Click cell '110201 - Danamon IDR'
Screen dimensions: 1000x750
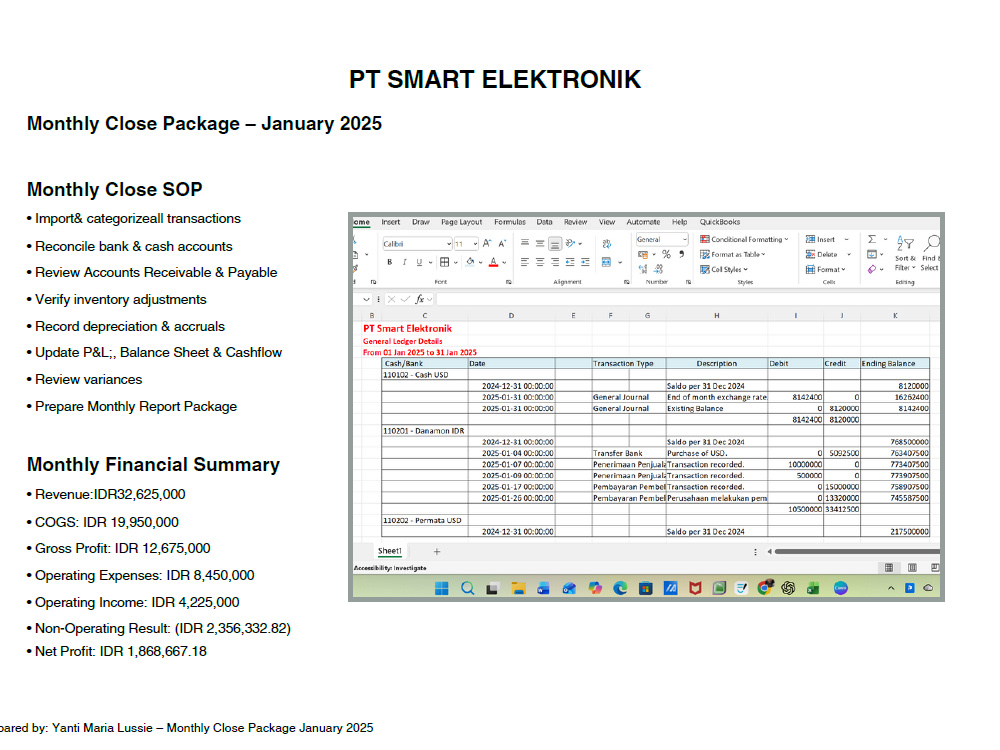pyautogui.click(x=423, y=431)
